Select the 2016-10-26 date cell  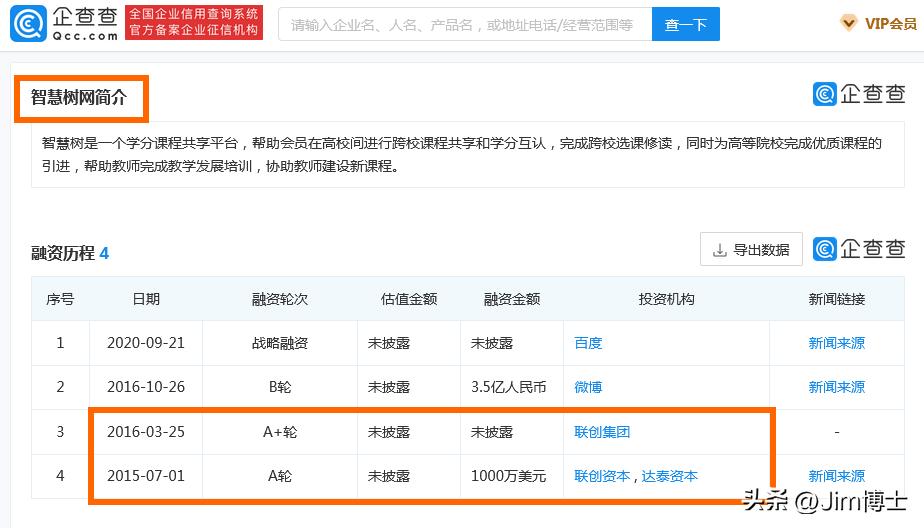coord(146,387)
